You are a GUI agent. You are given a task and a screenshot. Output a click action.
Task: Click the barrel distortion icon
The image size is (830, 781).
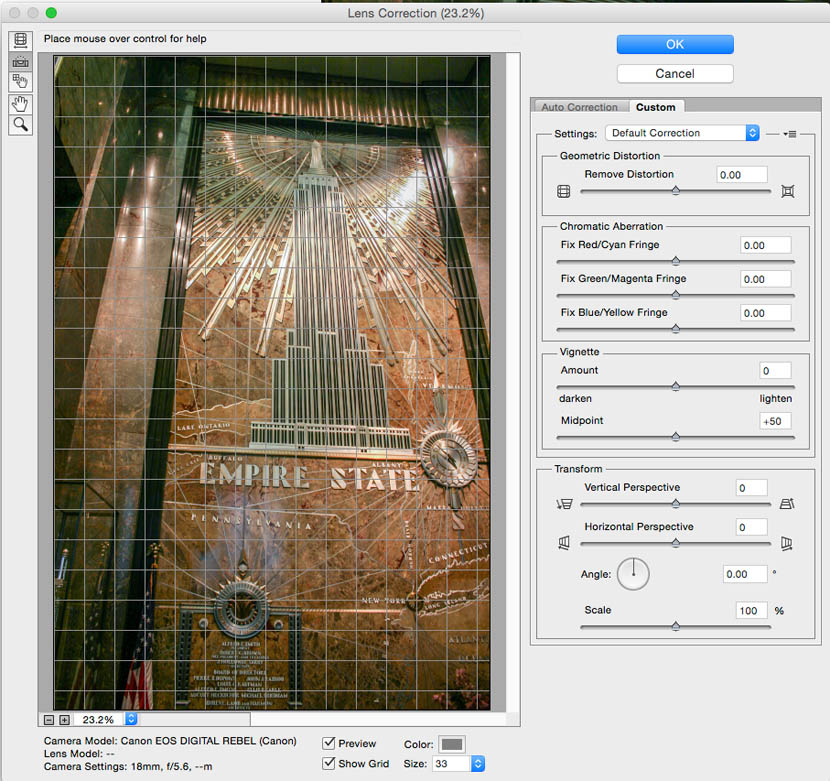tap(564, 191)
